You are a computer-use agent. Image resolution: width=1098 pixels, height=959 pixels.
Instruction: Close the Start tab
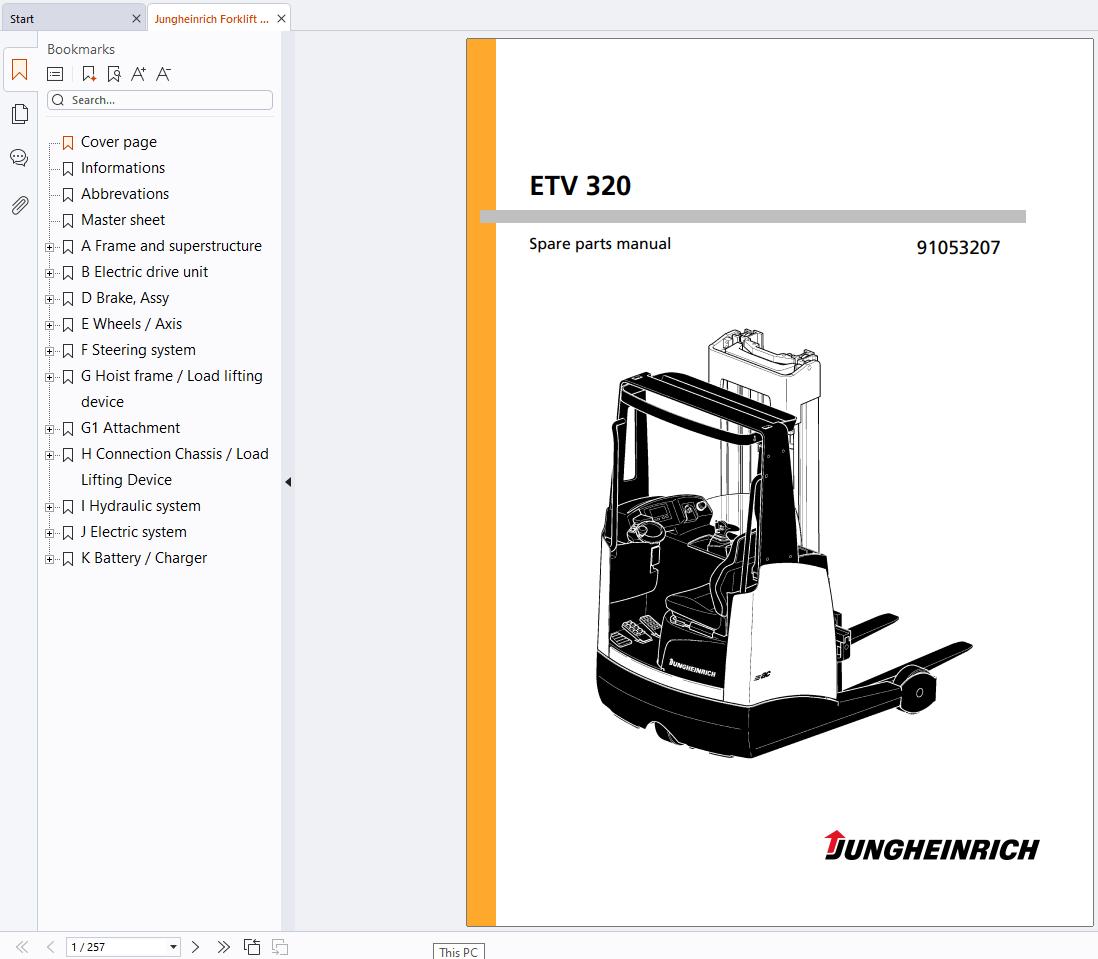coord(136,19)
